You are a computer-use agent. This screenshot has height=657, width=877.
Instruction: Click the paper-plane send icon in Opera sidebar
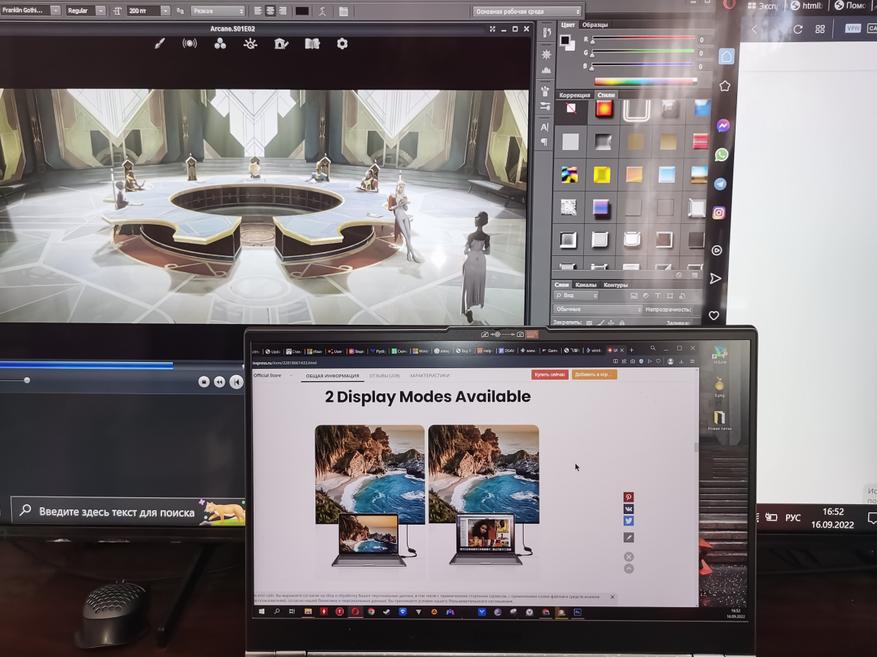point(715,278)
